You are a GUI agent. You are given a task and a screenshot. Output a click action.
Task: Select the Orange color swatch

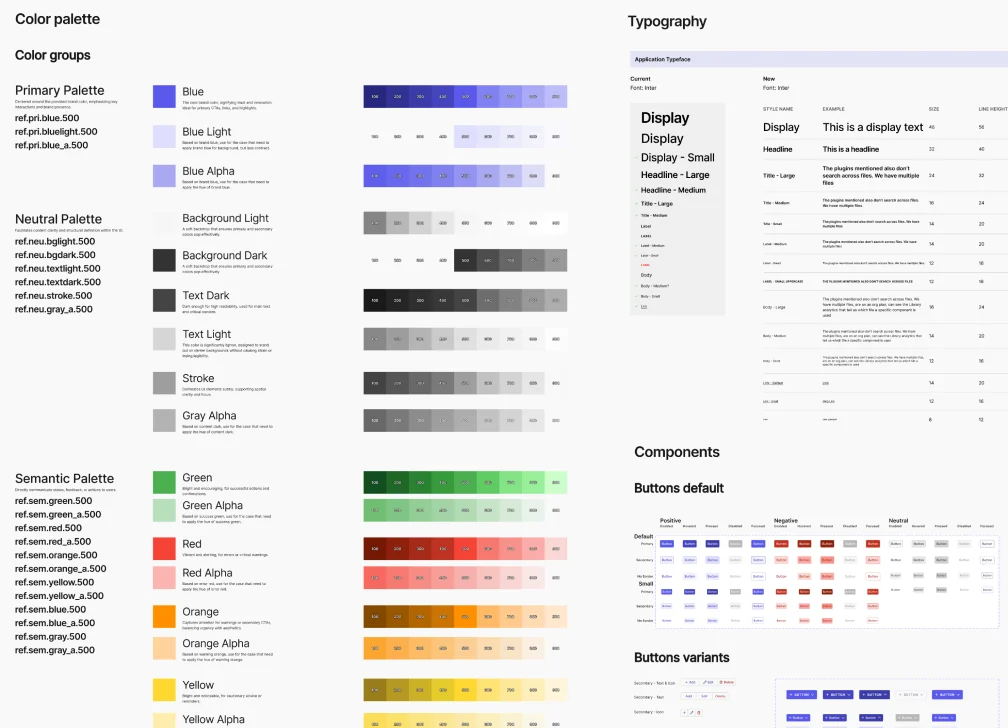pyautogui.click(x=164, y=616)
